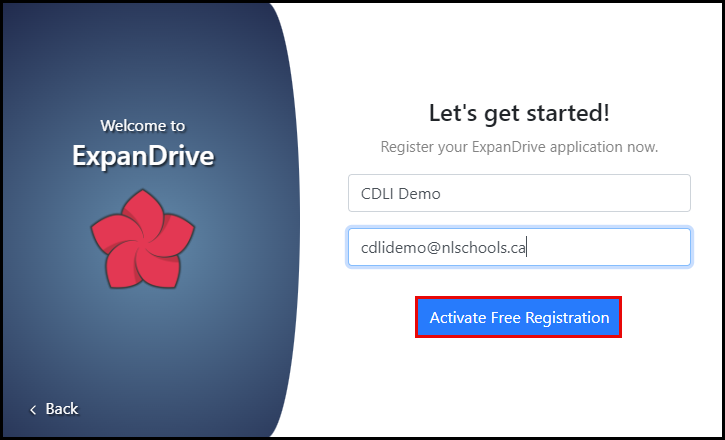Click the red ExpanDrive flower logo
This screenshot has width=725, height=440.
[x=143, y=239]
